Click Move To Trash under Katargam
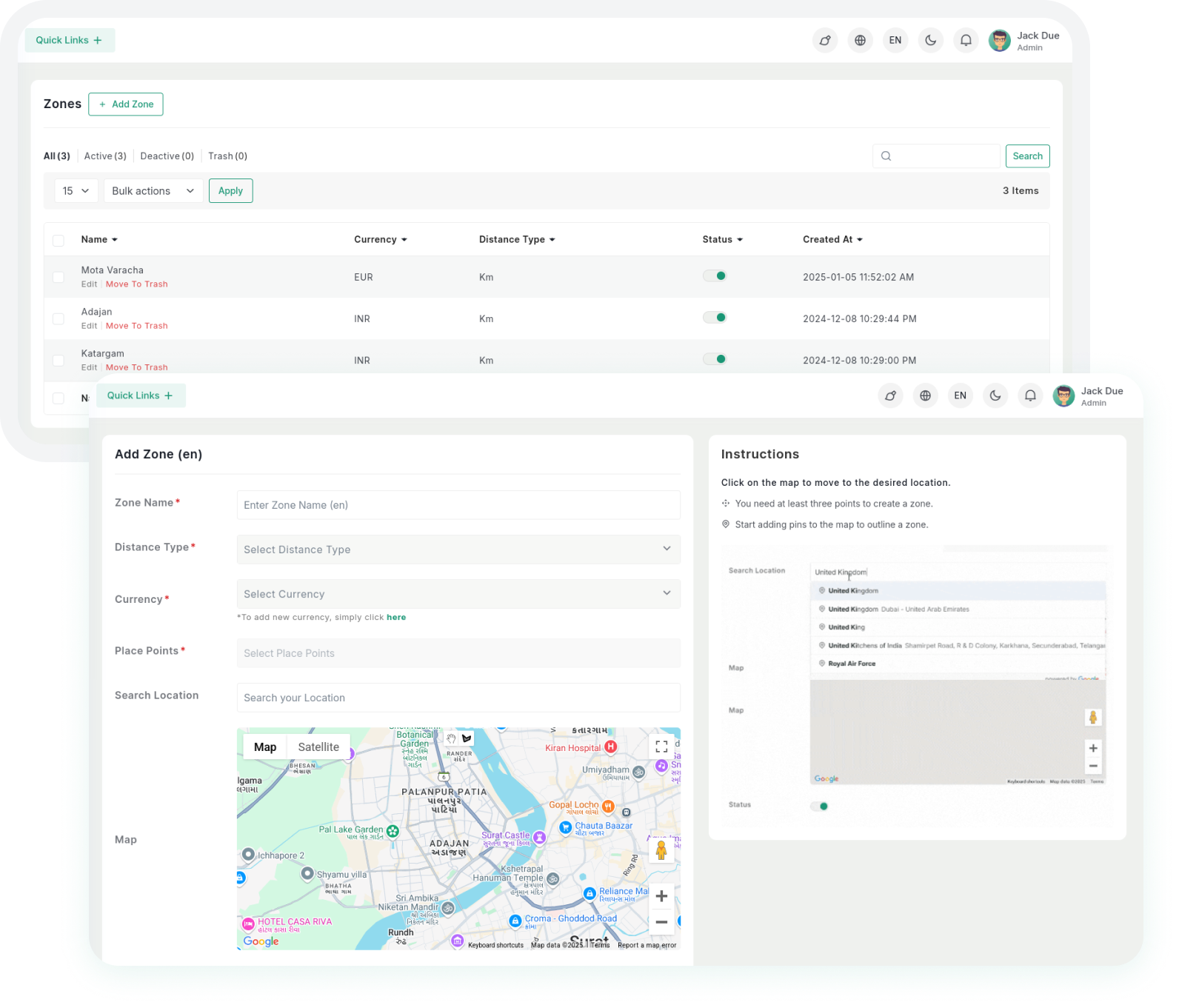1179x1008 pixels. (136, 367)
